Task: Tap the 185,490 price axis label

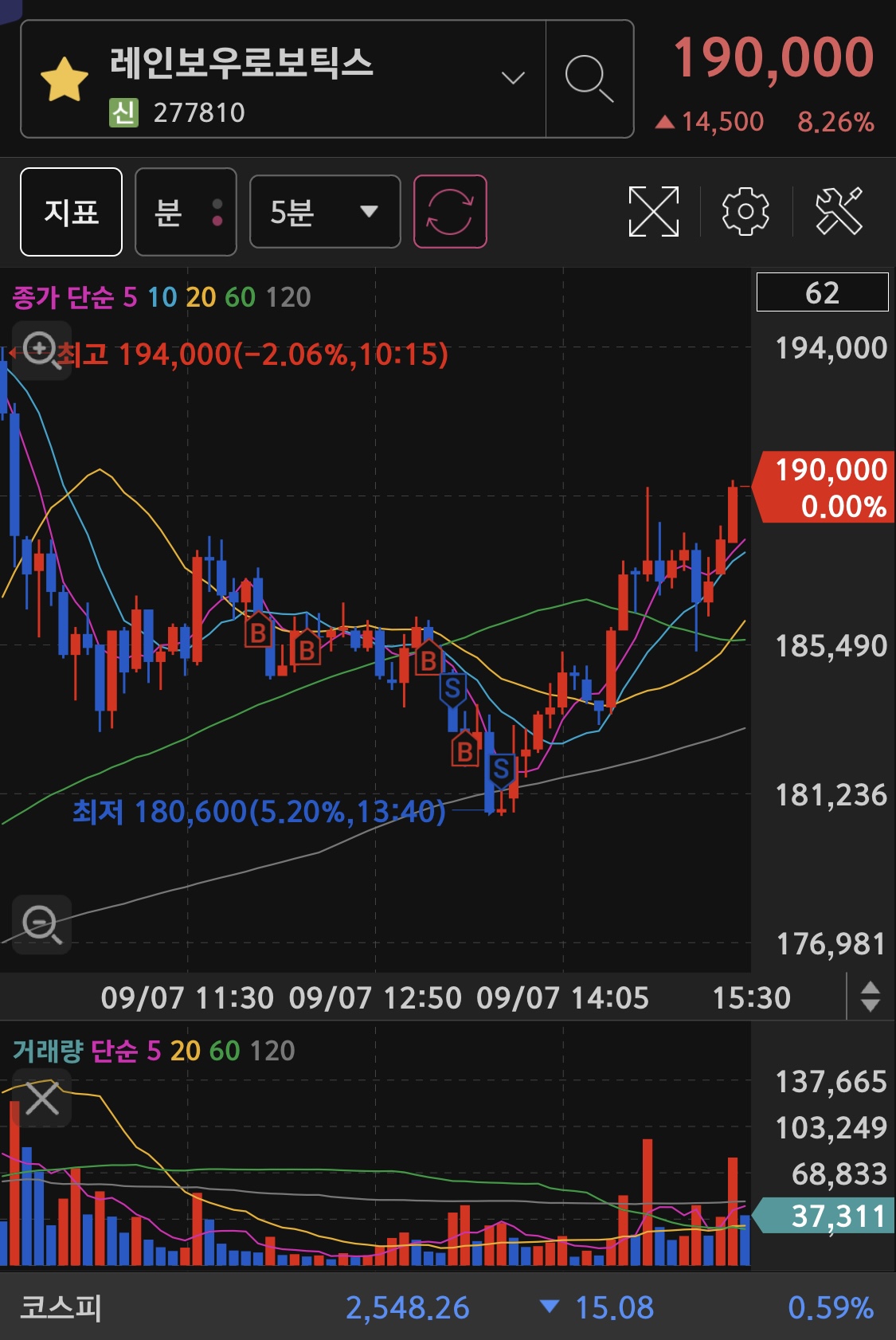Action: pos(831,645)
